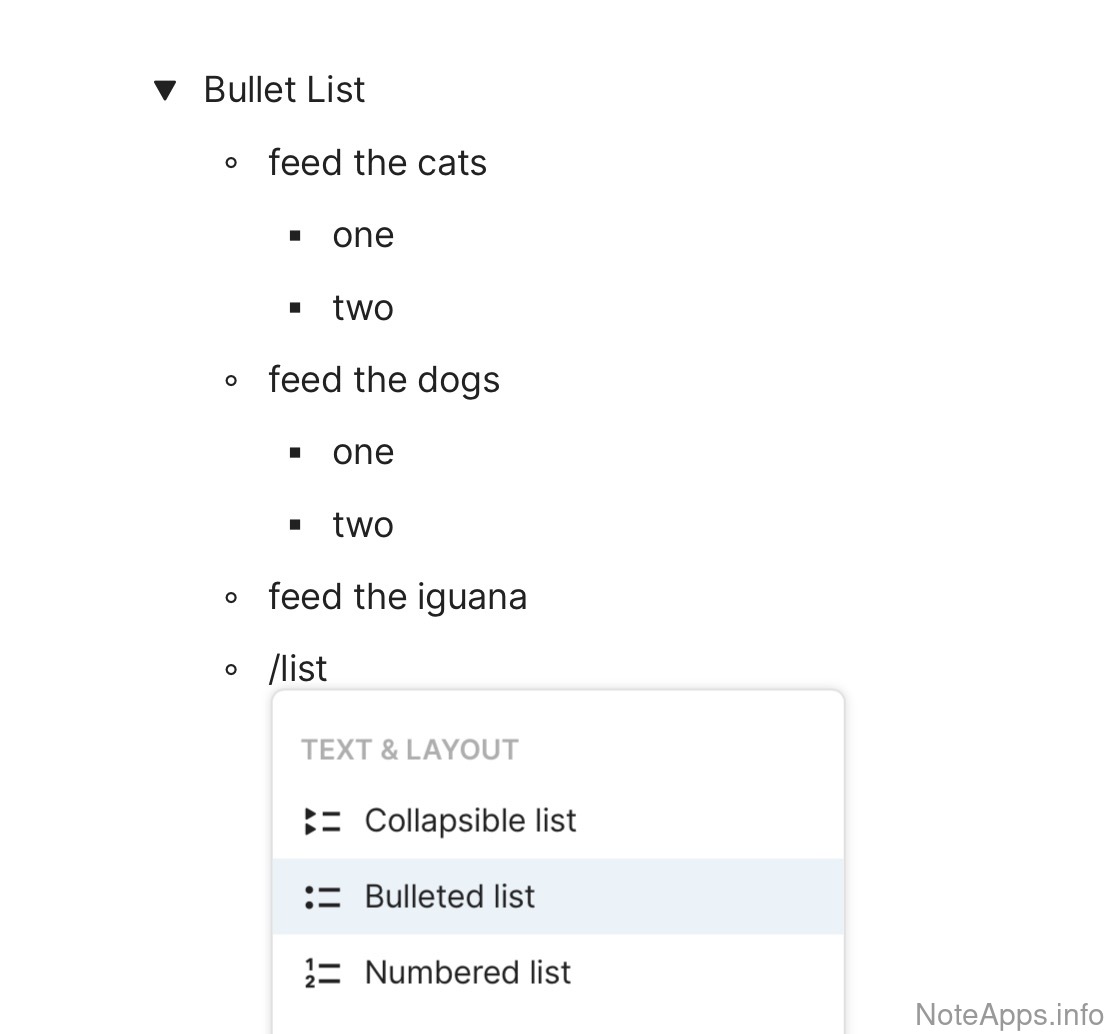This screenshot has height=1034, width=1106.
Task: Click sub-item one under feed the dogs
Action: tap(363, 452)
